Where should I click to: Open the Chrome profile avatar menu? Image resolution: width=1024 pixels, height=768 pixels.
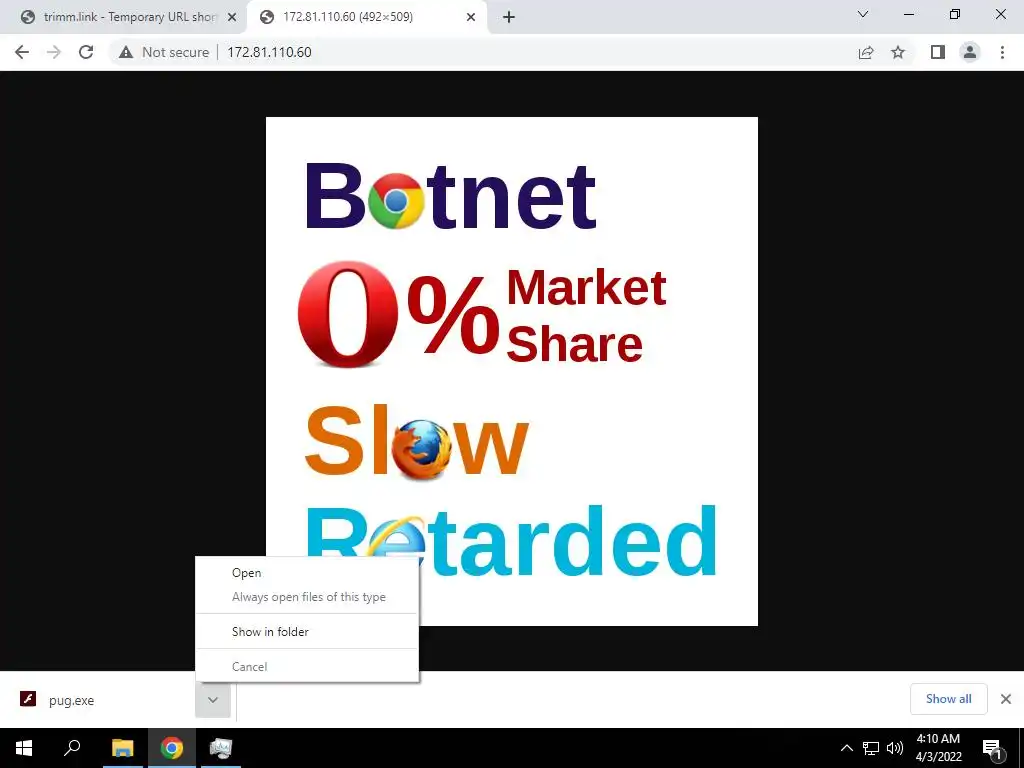click(x=970, y=52)
